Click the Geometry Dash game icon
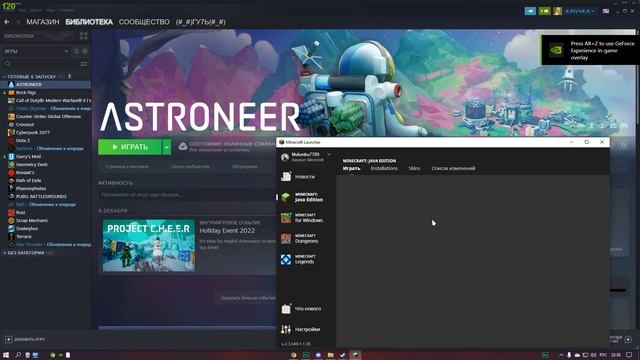 pyautogui.click(x=11, y=164)
